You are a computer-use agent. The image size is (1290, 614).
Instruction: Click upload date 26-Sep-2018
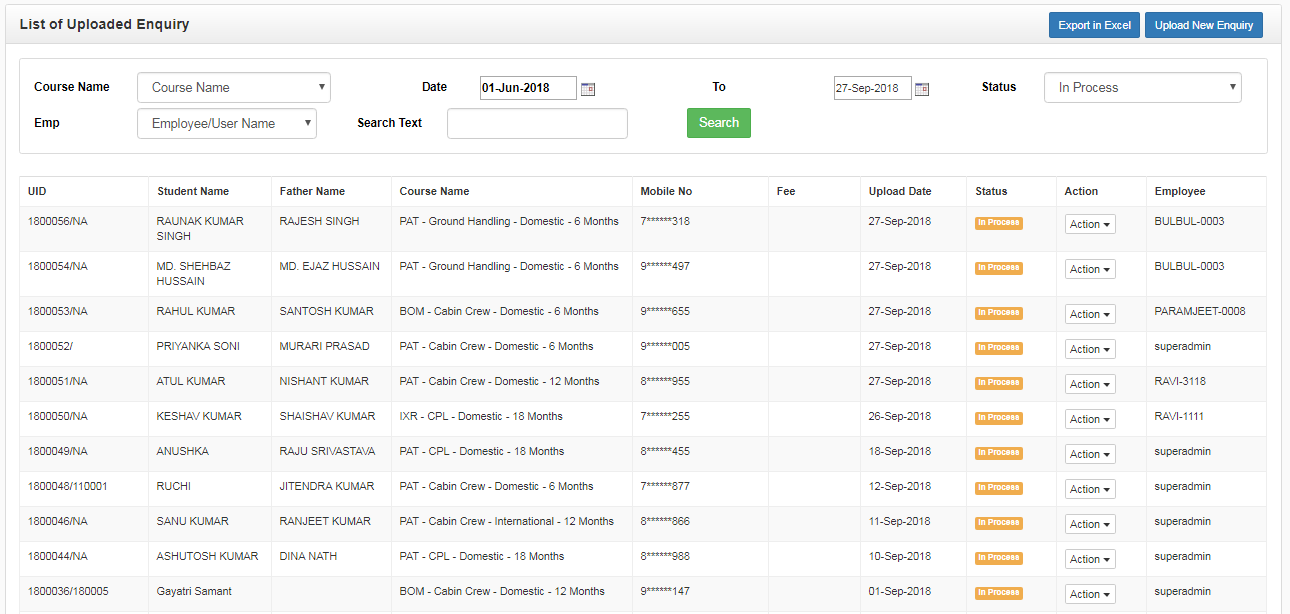tap(900, 416)
